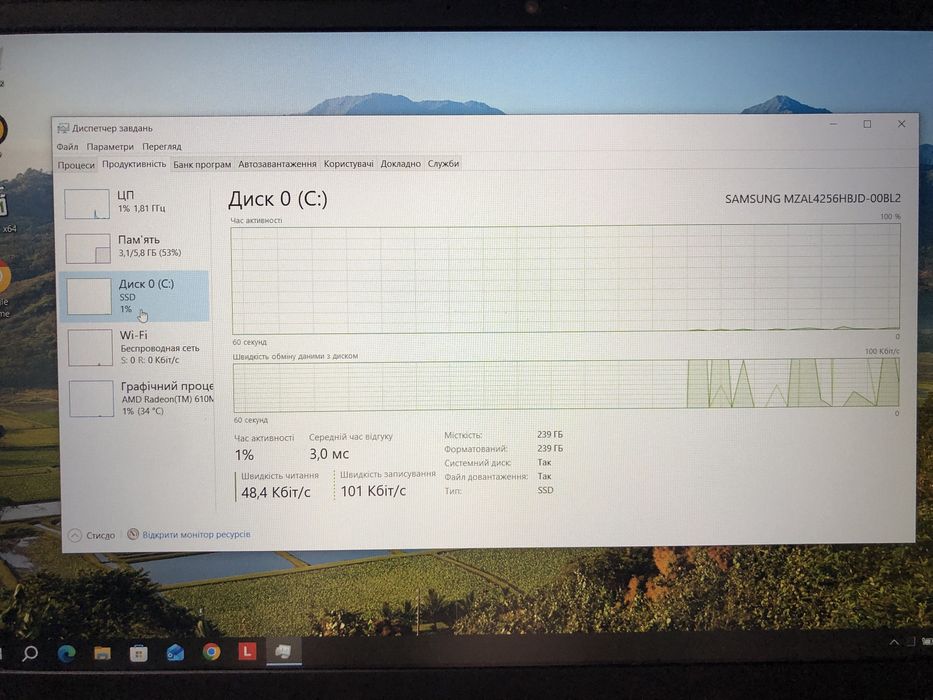Show hidden system tray icons chevron

[x=894, y=642]
